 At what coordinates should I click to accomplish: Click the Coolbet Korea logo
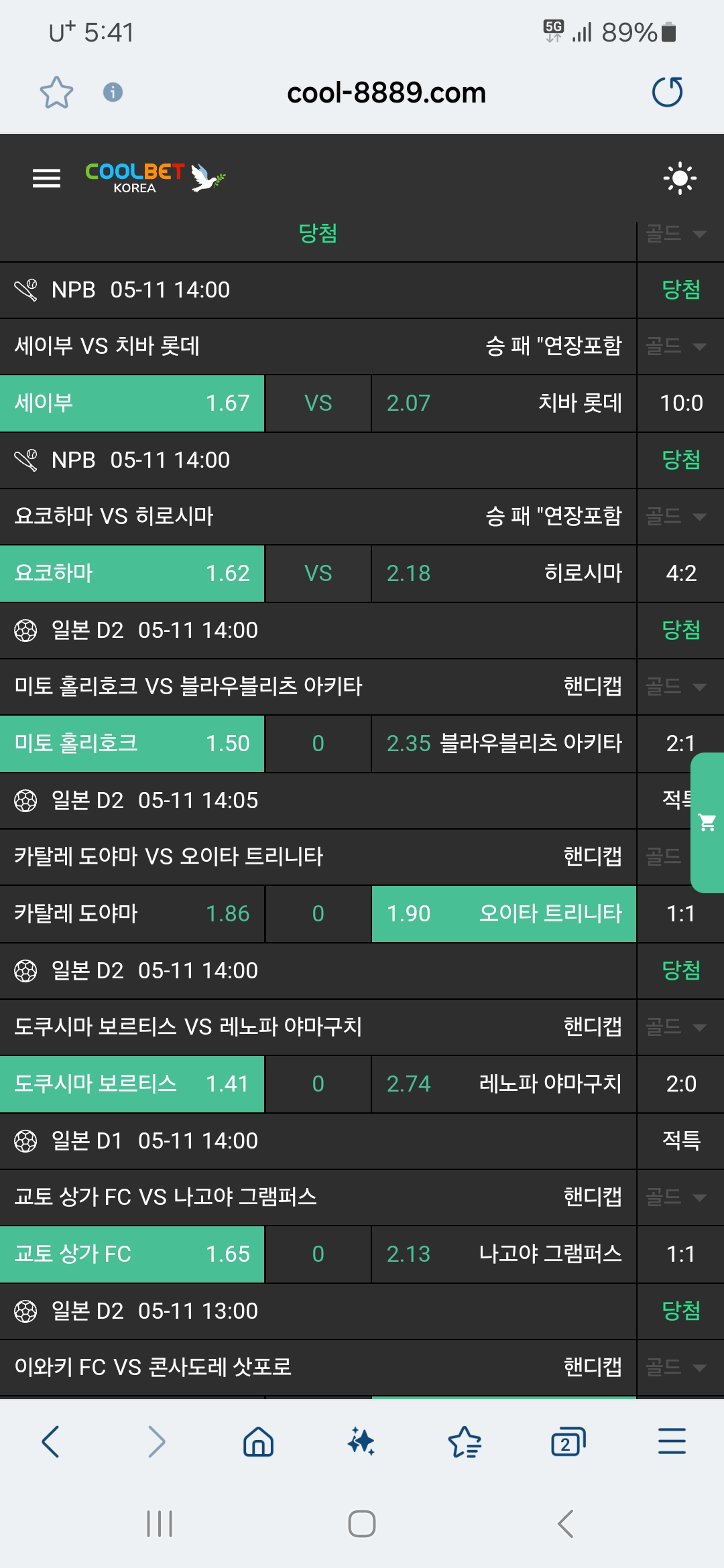(155, 178)
